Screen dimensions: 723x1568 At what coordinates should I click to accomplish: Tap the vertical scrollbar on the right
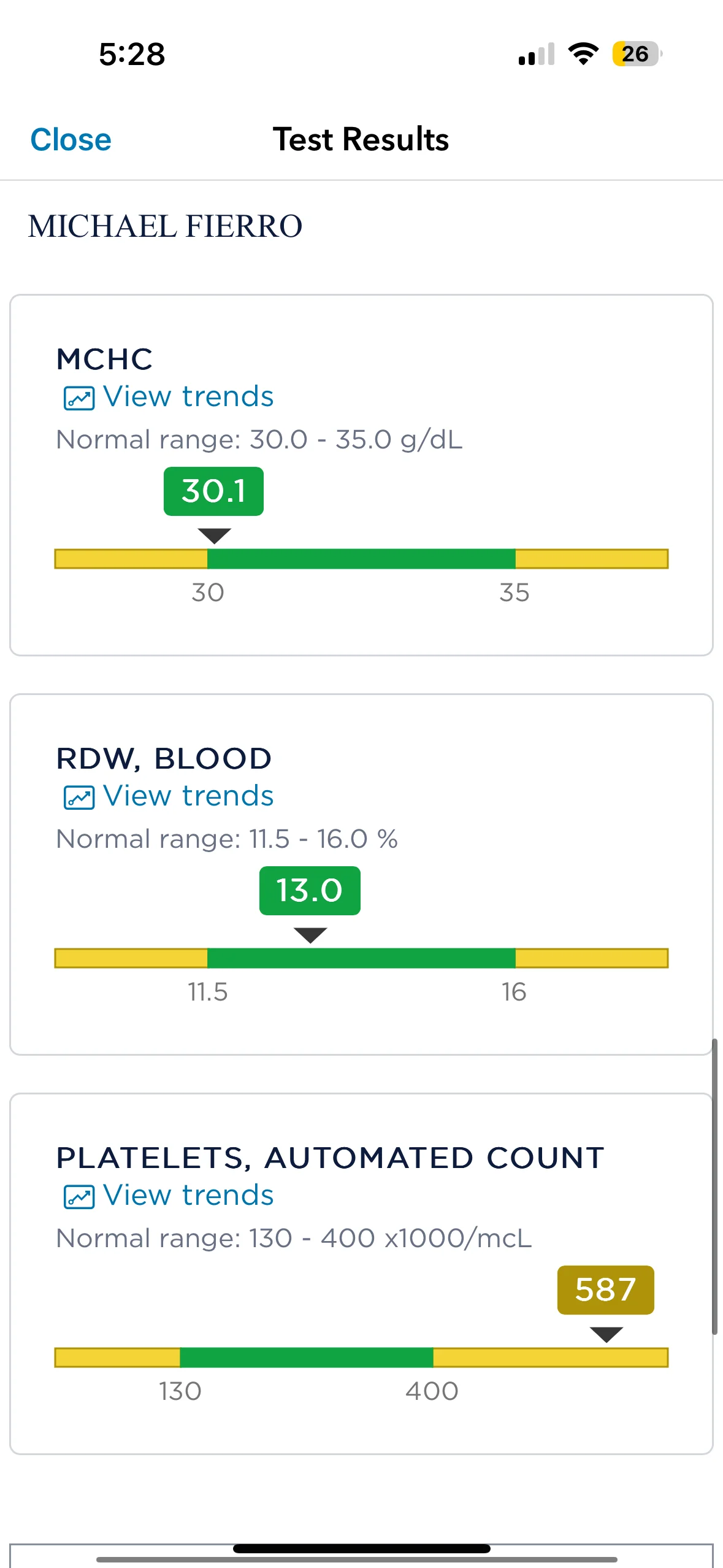[x=714, y=1186]
